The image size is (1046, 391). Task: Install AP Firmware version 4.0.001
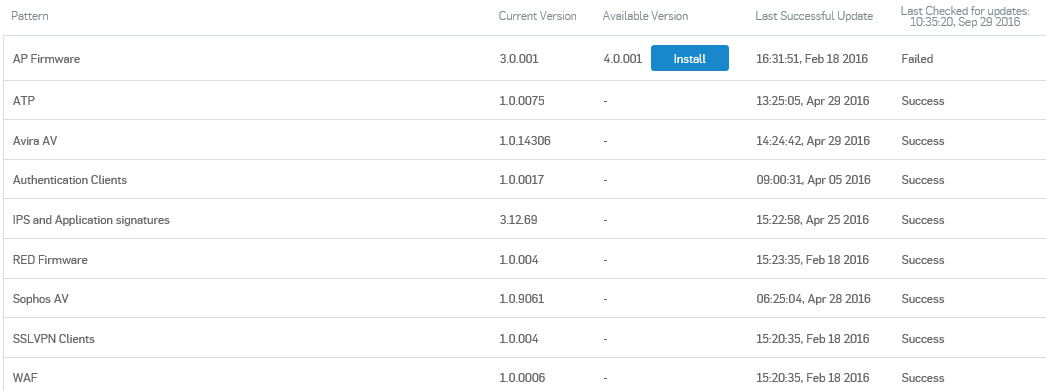click(x=689, y=58)
